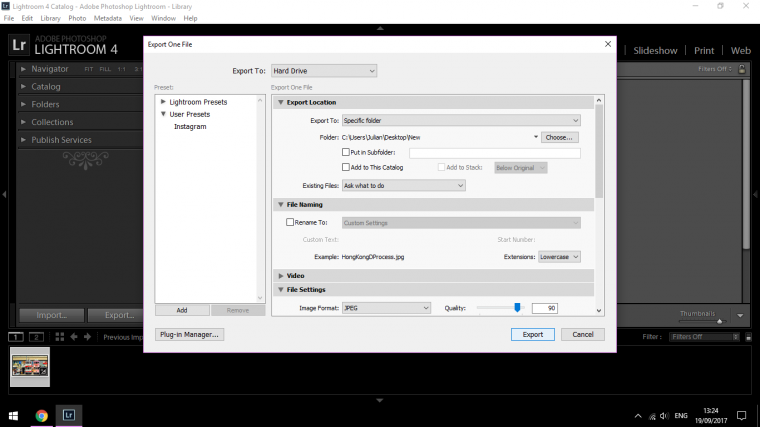The height and width of the screenshot is (427, 760).
Task: Click Lightroom taskbar icon
Action: coord(68,415)
